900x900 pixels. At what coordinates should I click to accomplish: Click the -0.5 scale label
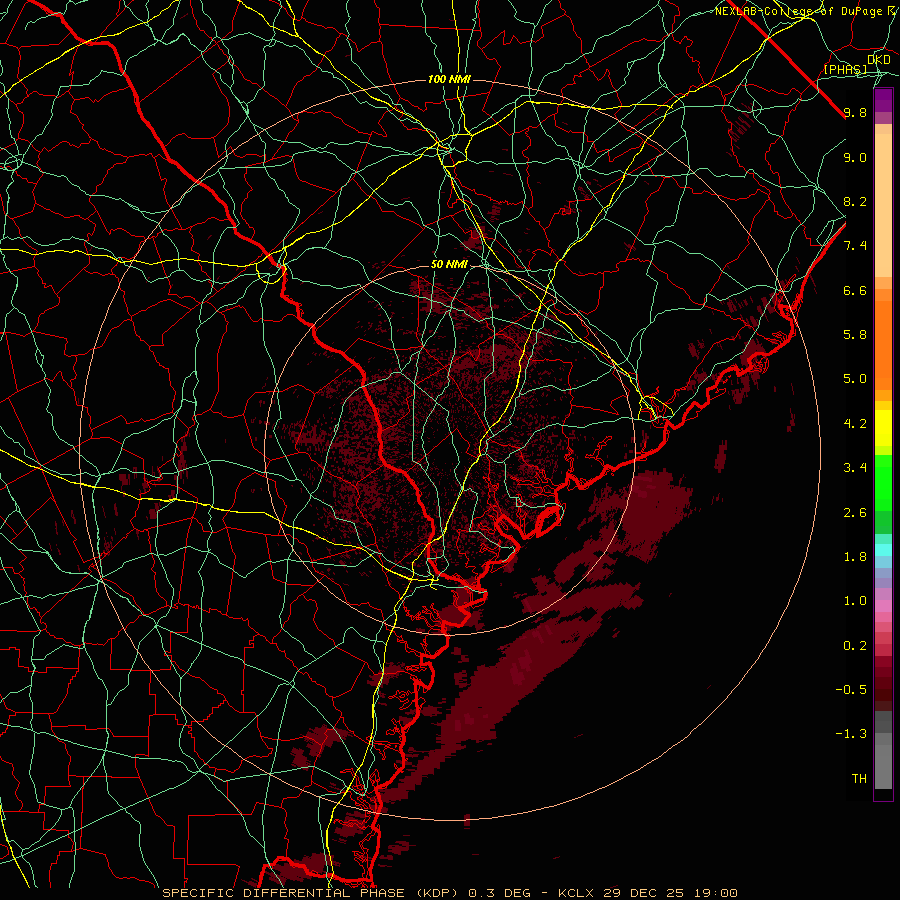click(851, 690)
